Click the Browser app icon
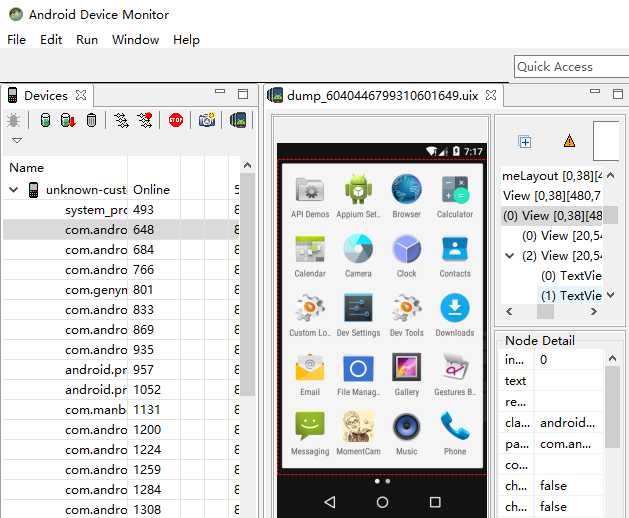Screen dimensions: 629x518 pyautogui.click(x=406, y=189)
